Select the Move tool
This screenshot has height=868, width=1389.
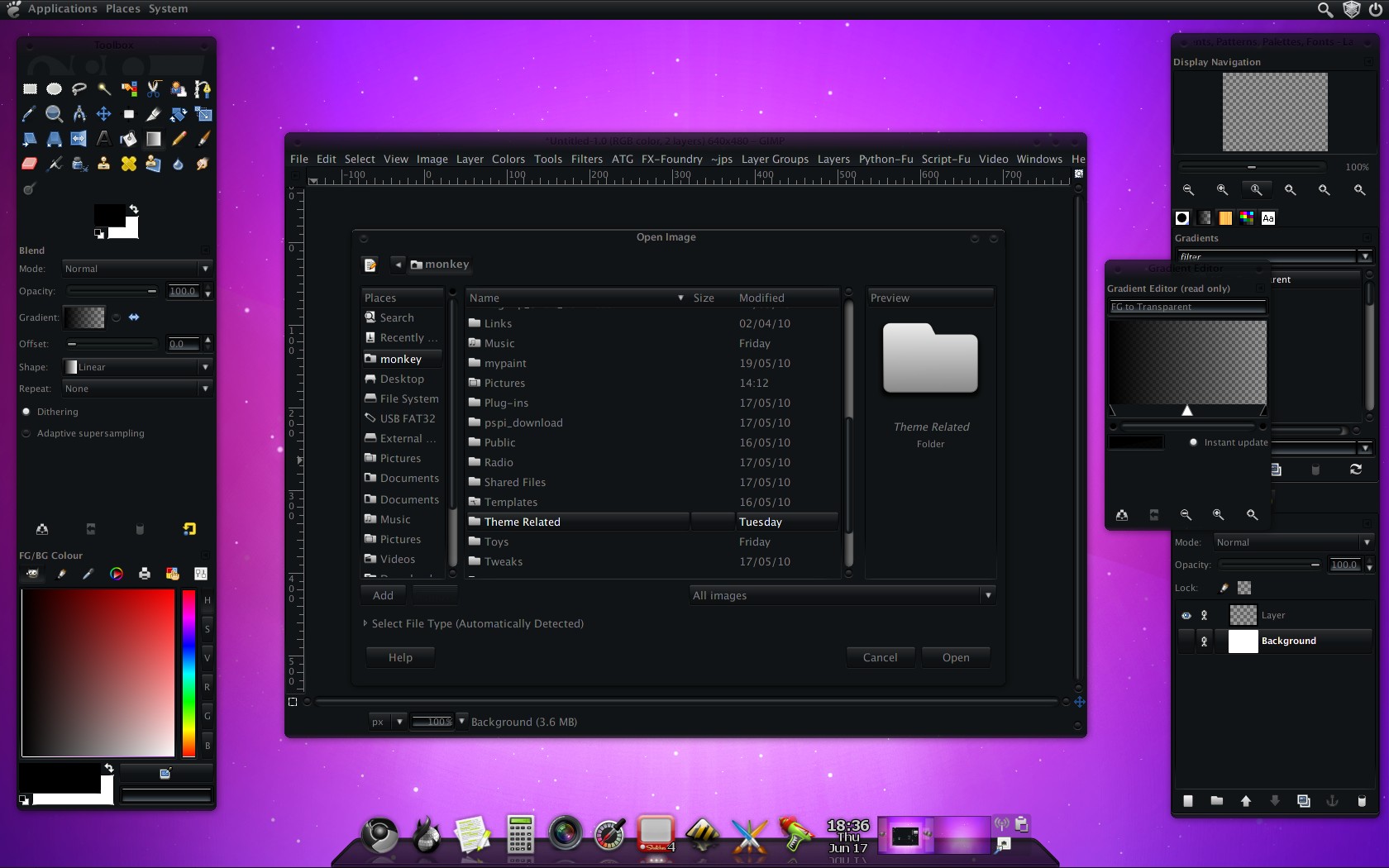(x=104, y=114)
